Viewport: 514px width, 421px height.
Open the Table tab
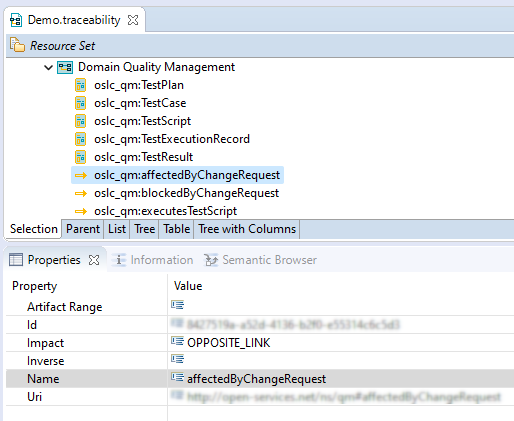point(176,229)
